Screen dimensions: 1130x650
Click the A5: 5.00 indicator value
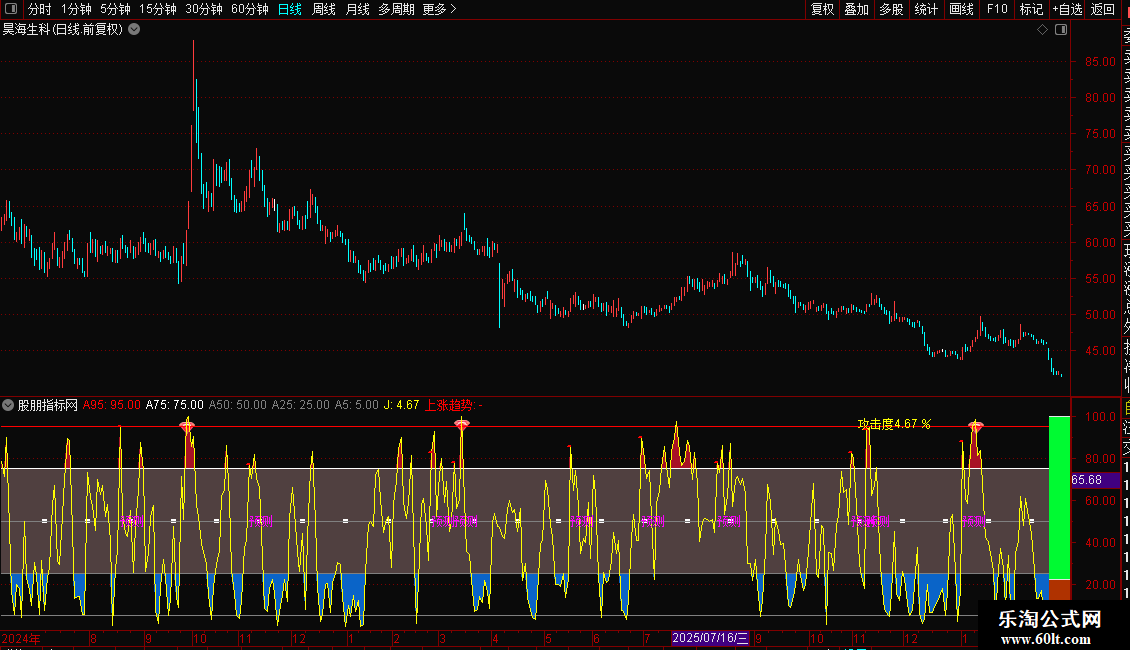[357, 405]
